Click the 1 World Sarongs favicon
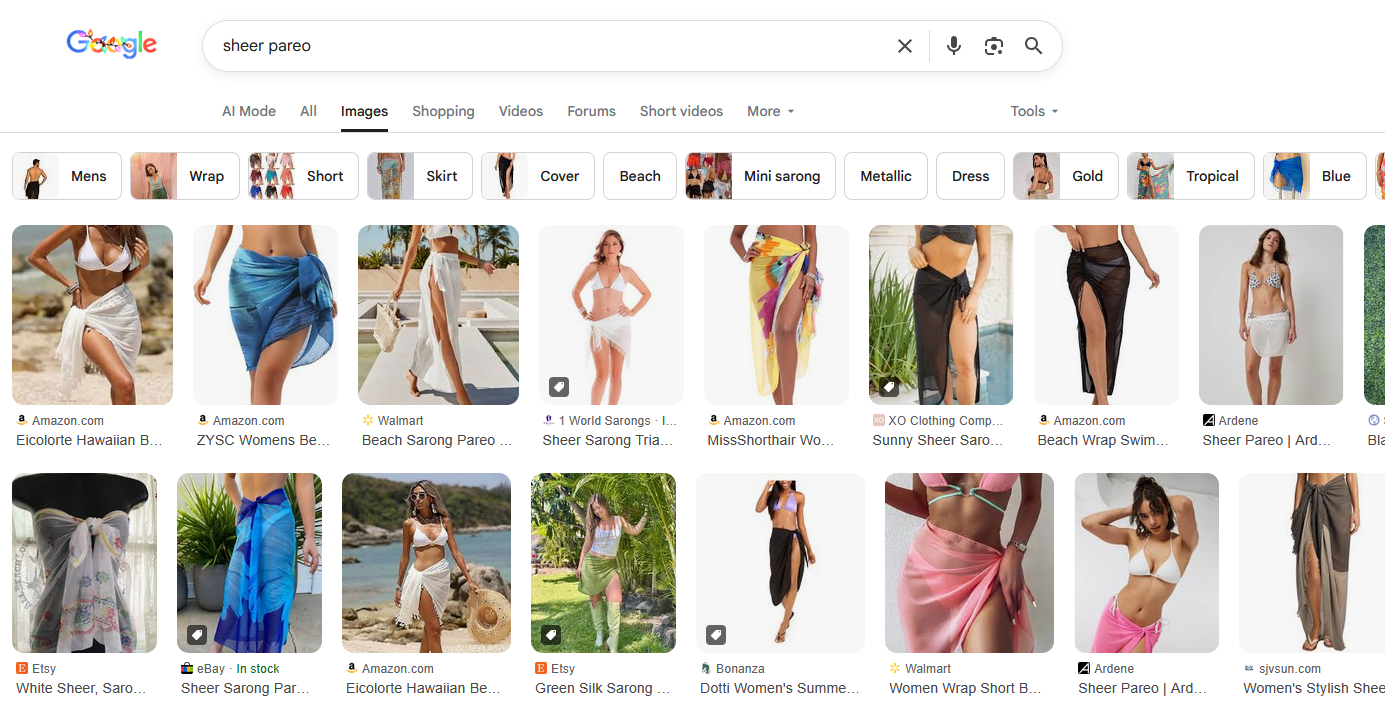1385x703 pixels. (549, 421)
